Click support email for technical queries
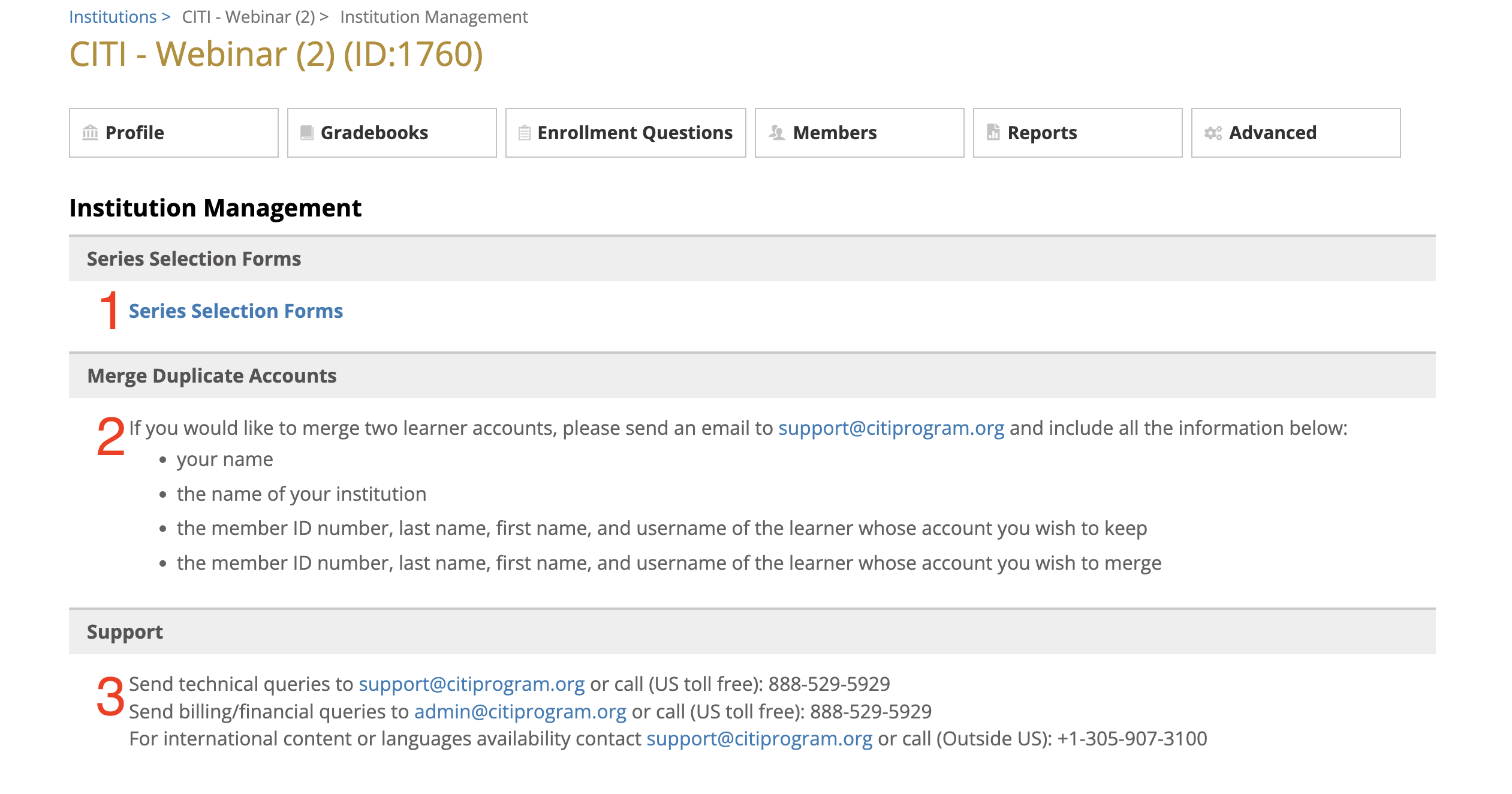Image resolution: width=1512 pixels, height=794 pixels. [472, 684]
